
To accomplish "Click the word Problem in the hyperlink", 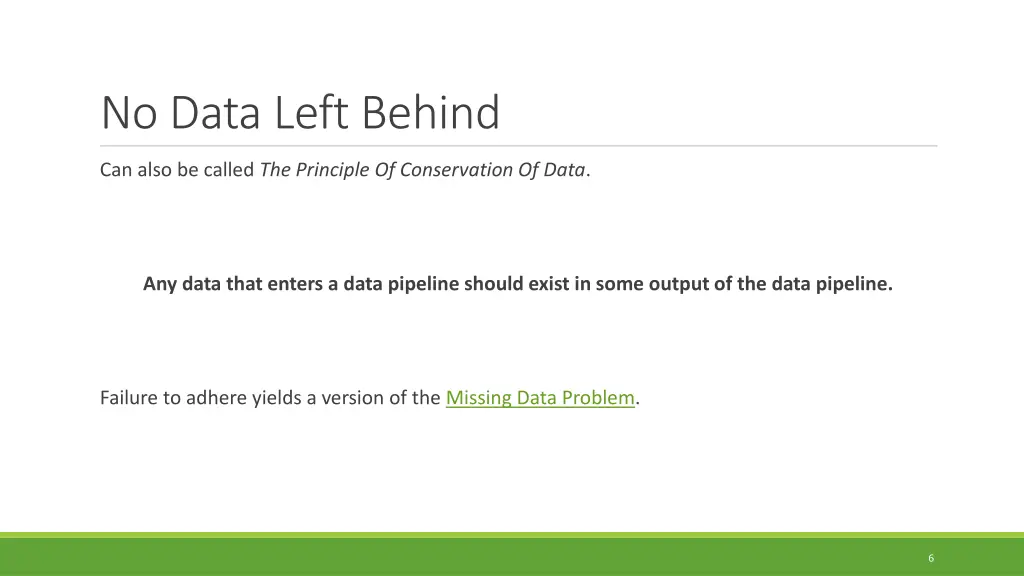I will point(598,398).
